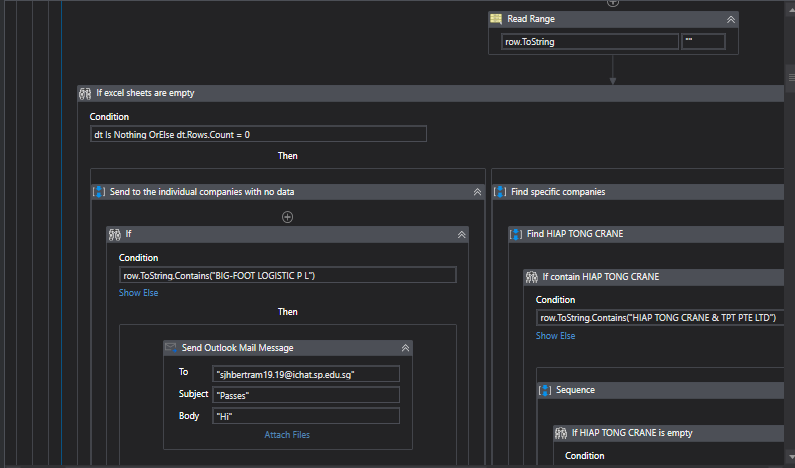795x468 pixels.
Task: Show Else branch of BIG-FOOT If
Action: (x=138, y=293)
